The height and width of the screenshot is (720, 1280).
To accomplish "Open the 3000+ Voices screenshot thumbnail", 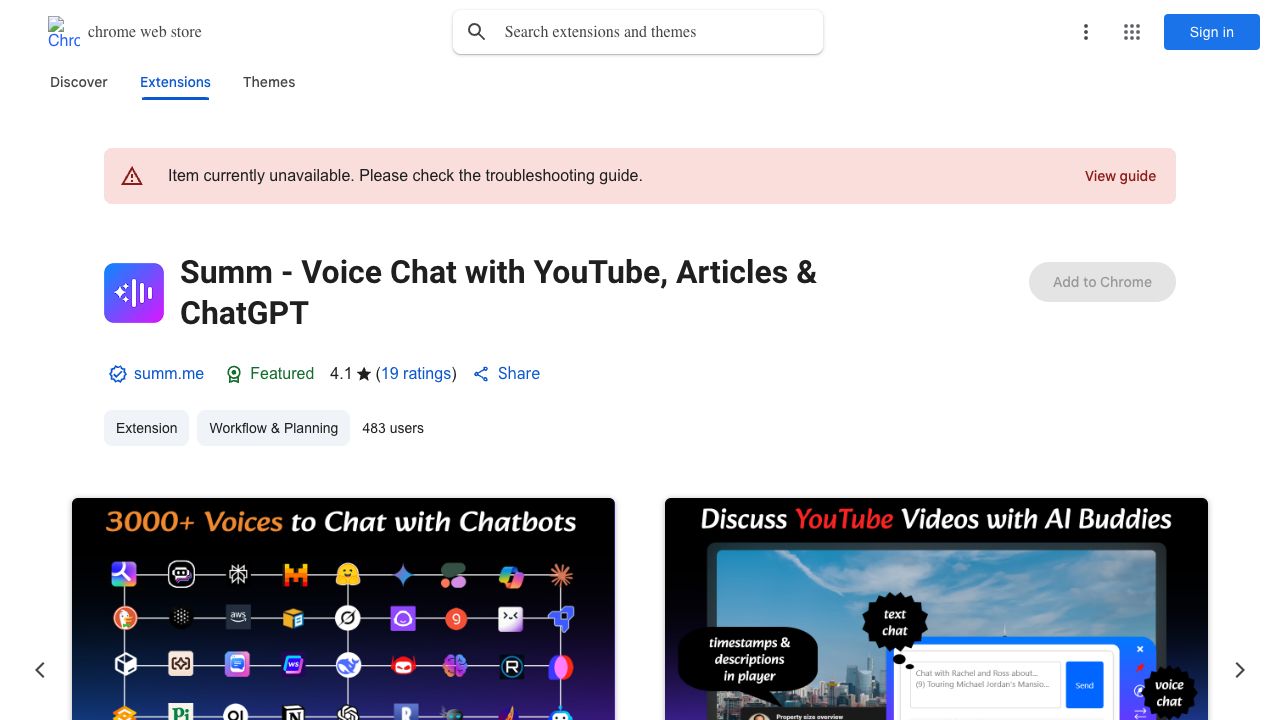I will coord(343,610).
